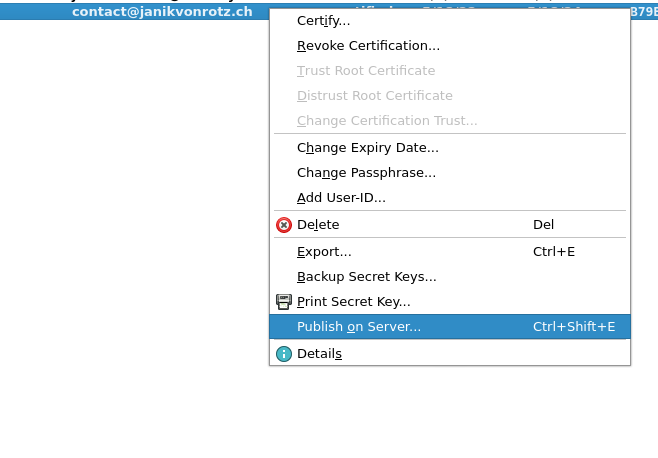
Task: Select the highlighted Publish on Server... item
Action: pyautogui.click(x=359, y=327)
